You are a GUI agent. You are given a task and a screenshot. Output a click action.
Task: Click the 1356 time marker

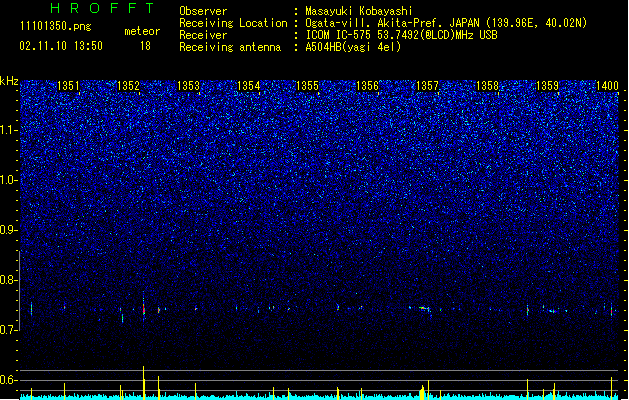pyautogui.click(x=367, y=86)
